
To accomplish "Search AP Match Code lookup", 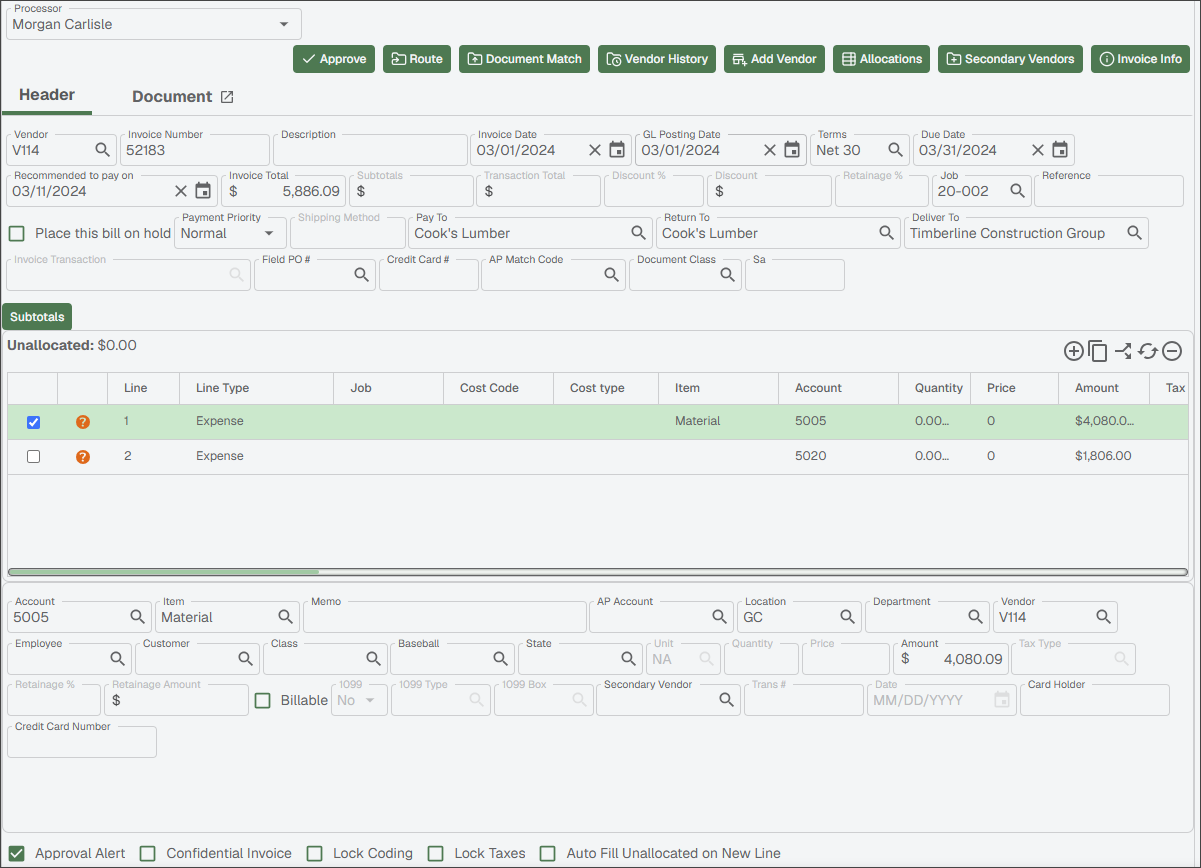I will [611, 275].
